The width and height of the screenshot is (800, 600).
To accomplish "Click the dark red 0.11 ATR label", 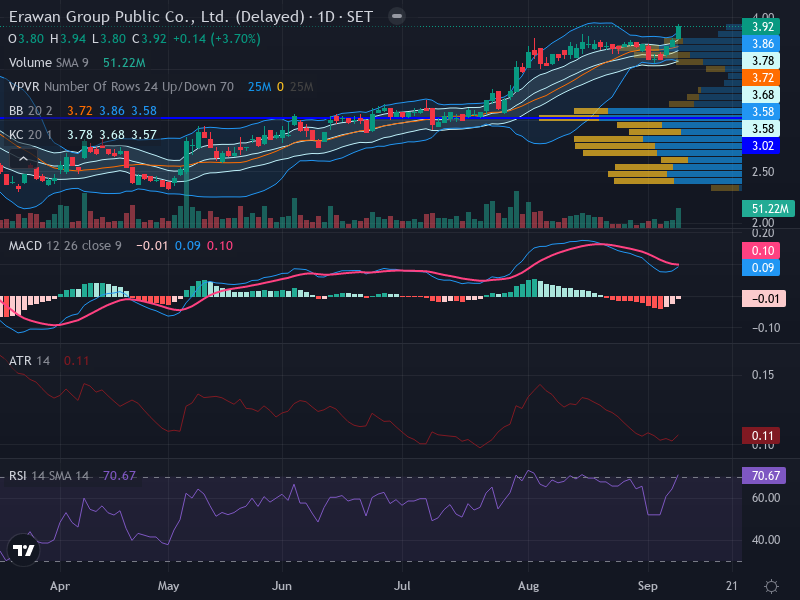I will pos(761,436).
